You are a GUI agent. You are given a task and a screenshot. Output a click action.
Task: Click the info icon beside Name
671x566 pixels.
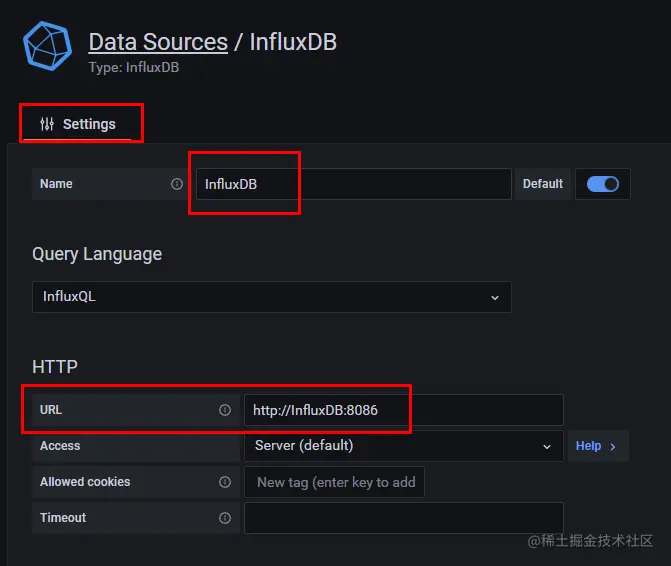(177, 184)
